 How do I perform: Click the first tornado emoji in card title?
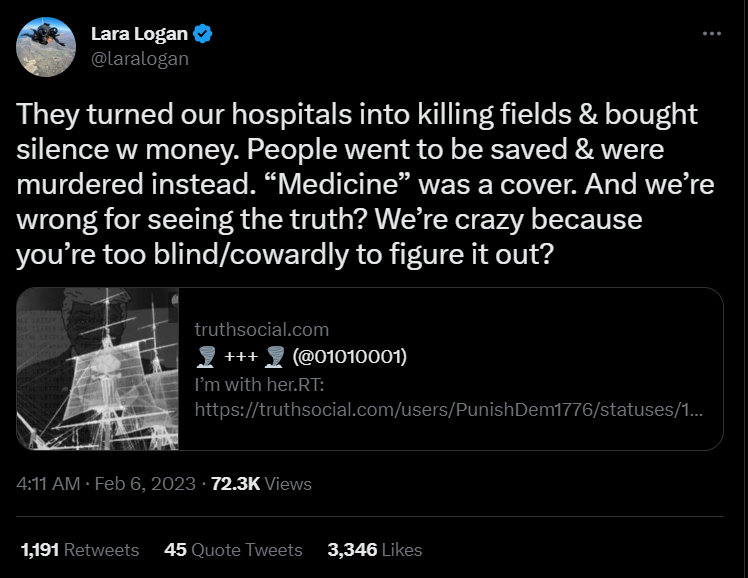tap(206, 357)
